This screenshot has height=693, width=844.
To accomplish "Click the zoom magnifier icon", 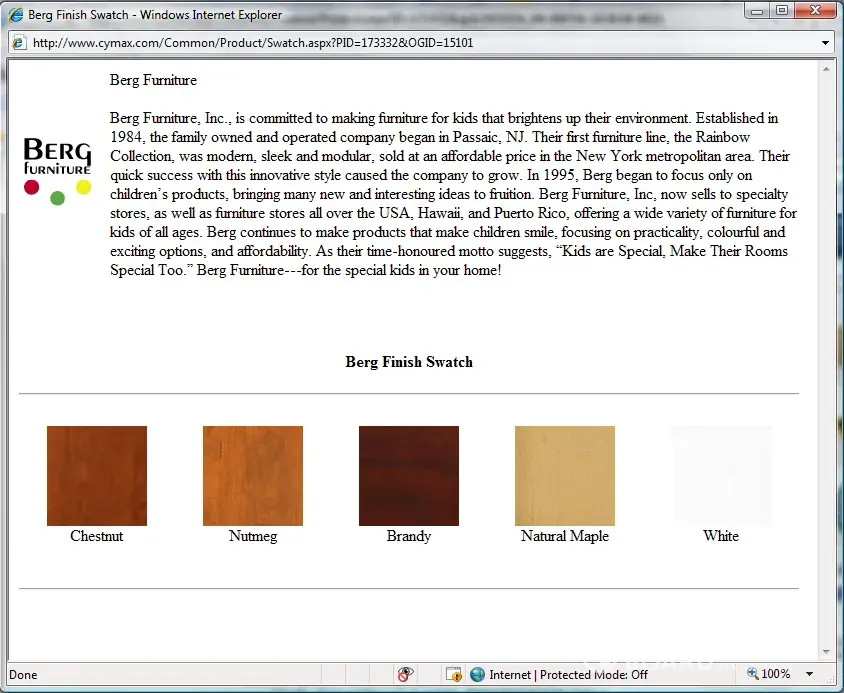I will 752,674.
